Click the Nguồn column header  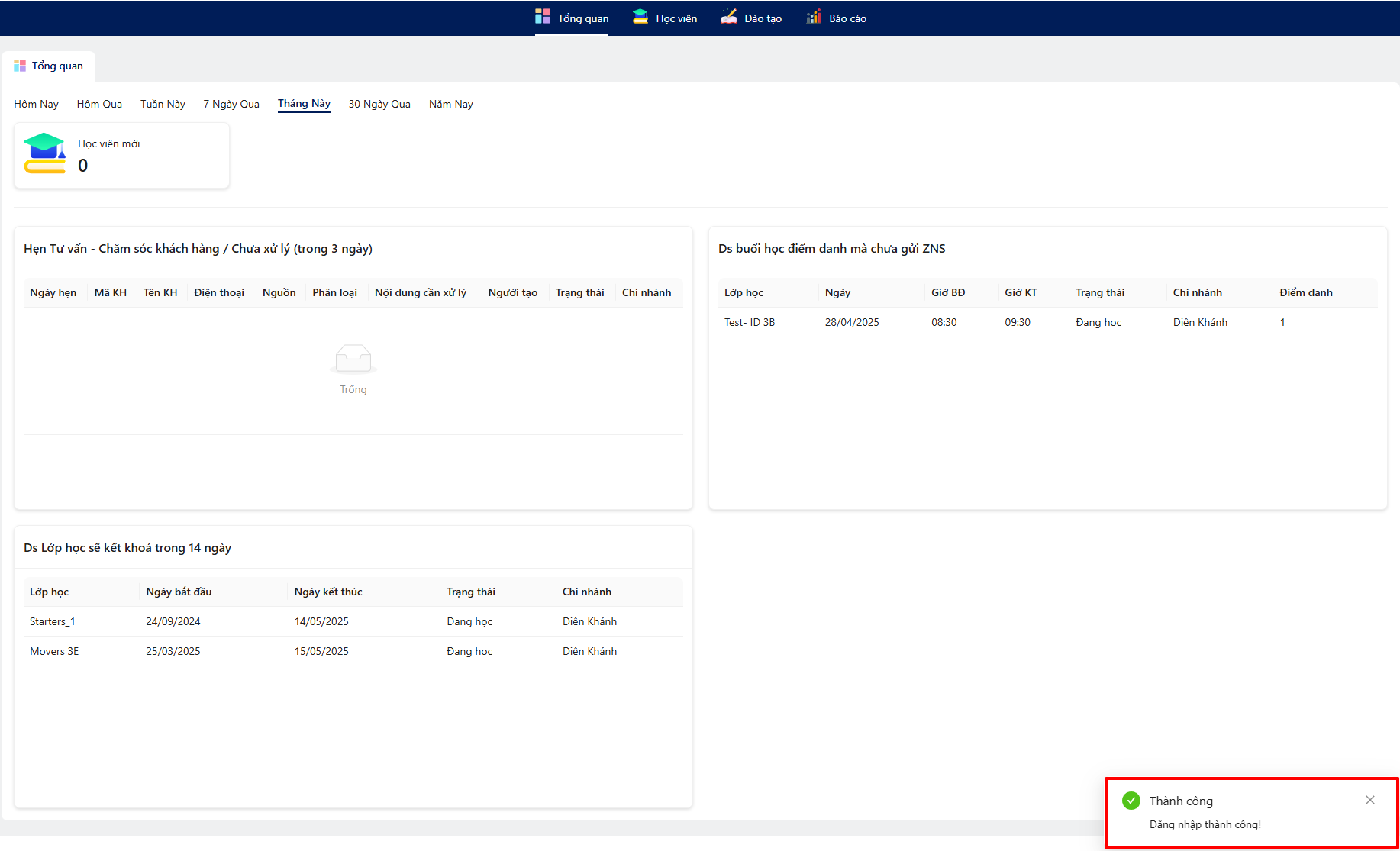(x=279, y=292)
